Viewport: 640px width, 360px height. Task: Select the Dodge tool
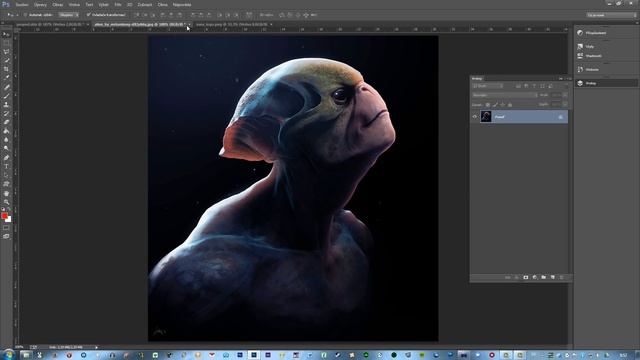(x=6, y=149)
